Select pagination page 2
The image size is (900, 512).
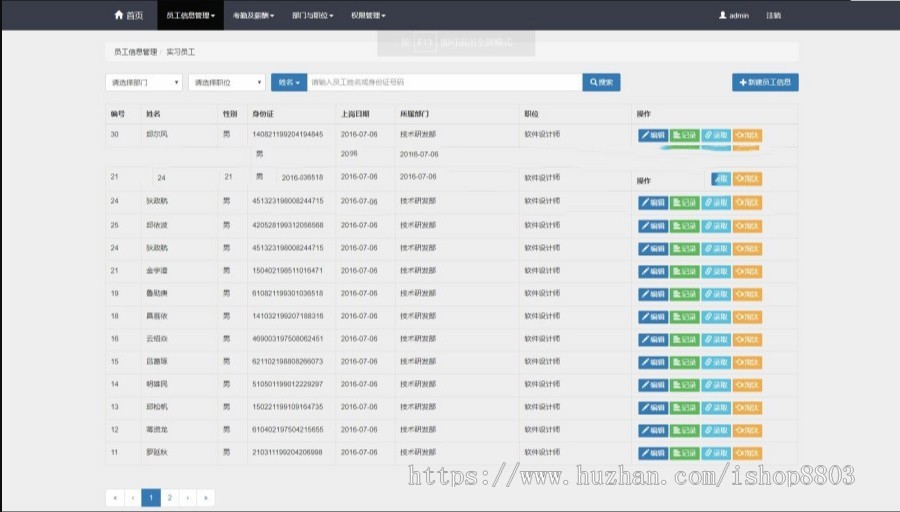pyautogui.click(x=169, y=498)
